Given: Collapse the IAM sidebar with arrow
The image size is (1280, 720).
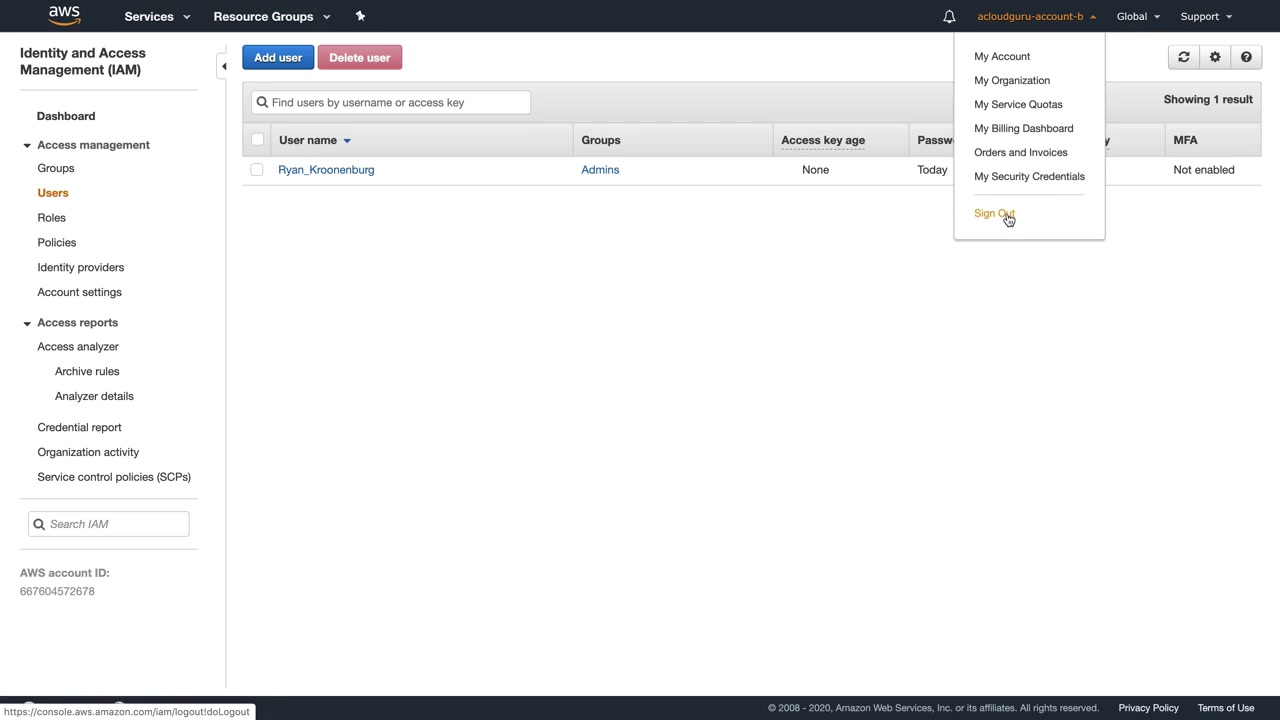Looking at the screenshot, I should [224, 66].
